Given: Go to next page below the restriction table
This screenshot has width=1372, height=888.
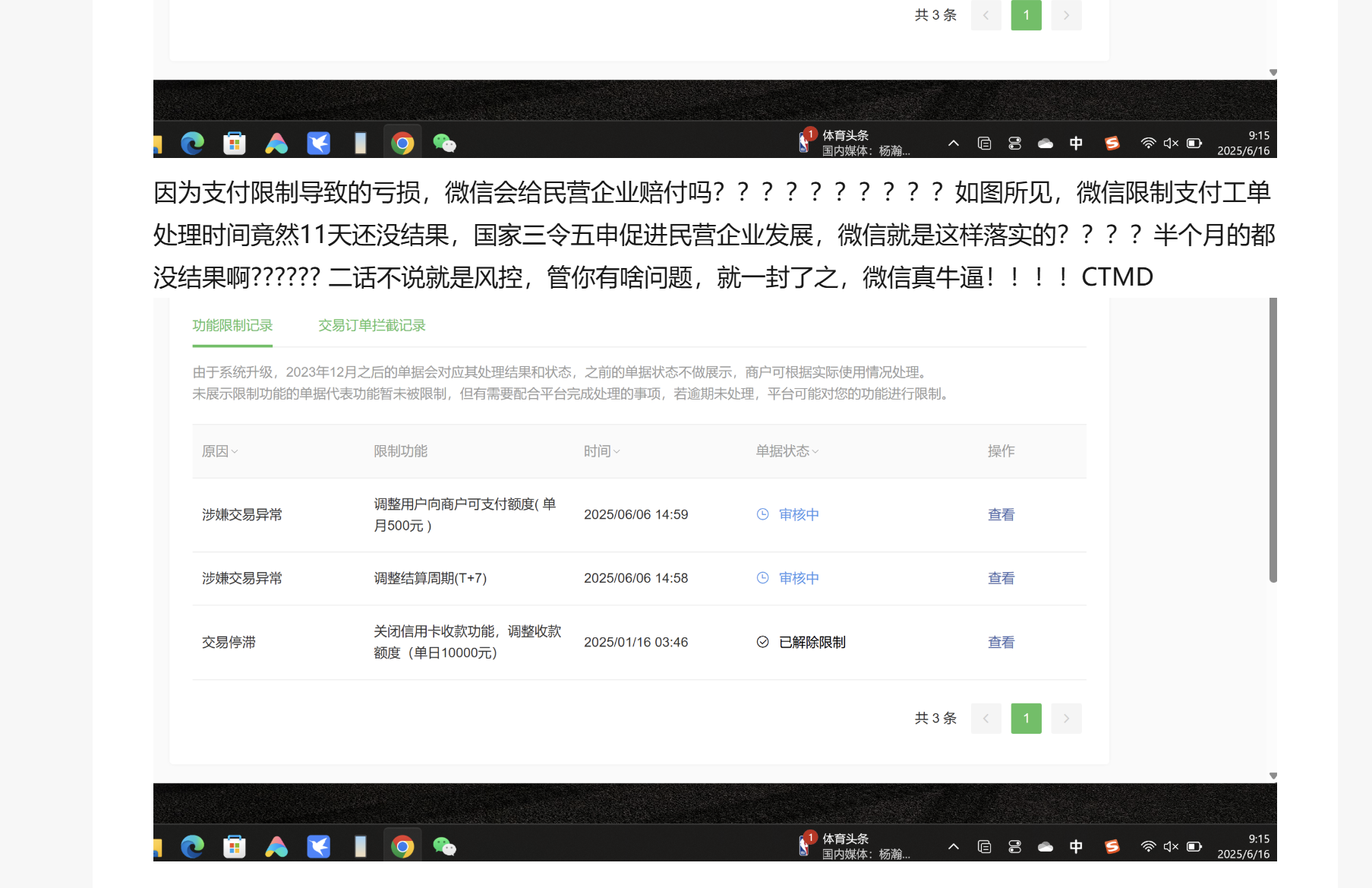Looking at the screenshot, I should point(1067,719).
